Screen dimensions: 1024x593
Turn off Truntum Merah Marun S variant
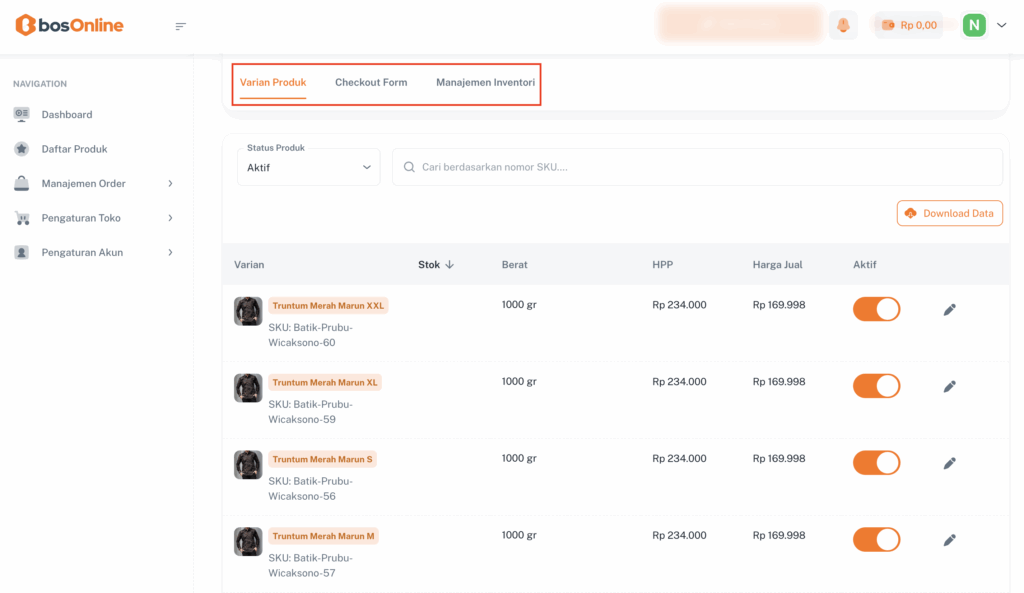[x=876, y=463]
